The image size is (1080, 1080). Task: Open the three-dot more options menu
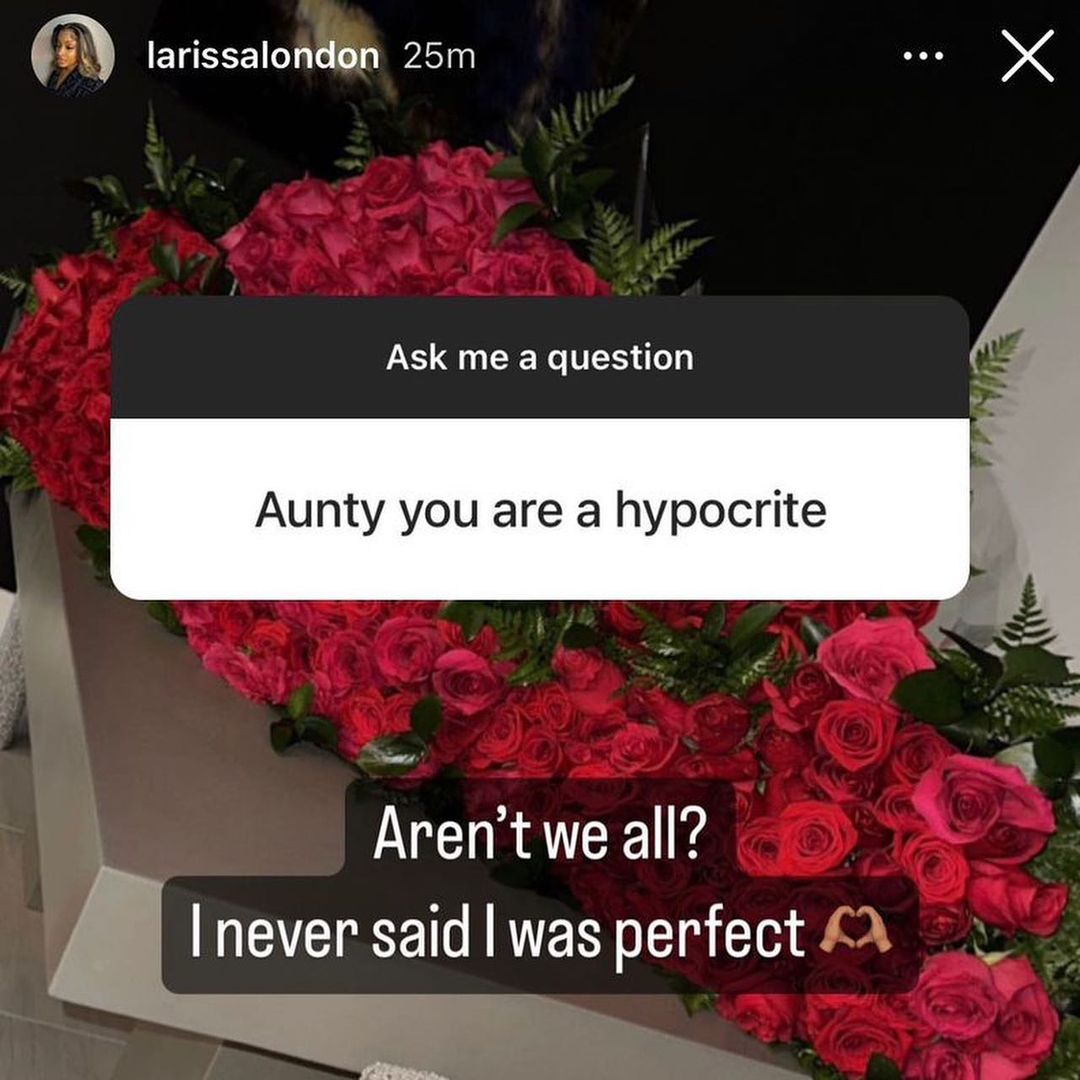[x=923, y=56]
